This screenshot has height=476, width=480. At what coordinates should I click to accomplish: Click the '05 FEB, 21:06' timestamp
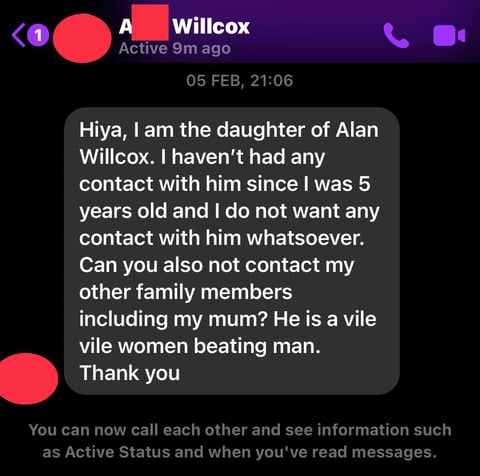(x=240, y=81)
